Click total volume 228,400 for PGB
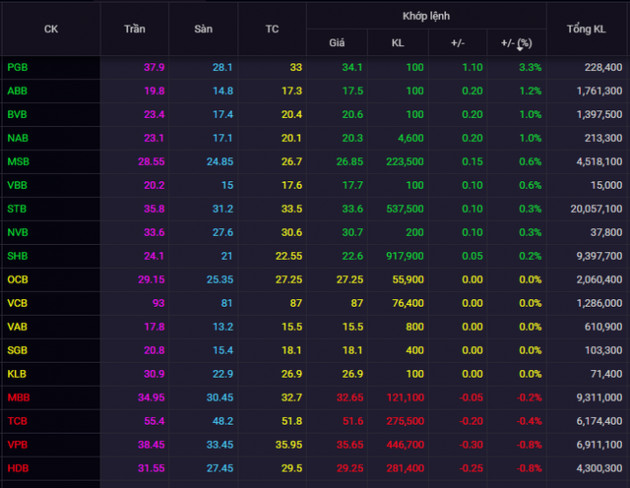Viewport: 630px width, 488px height. click(x=603, y=67)
